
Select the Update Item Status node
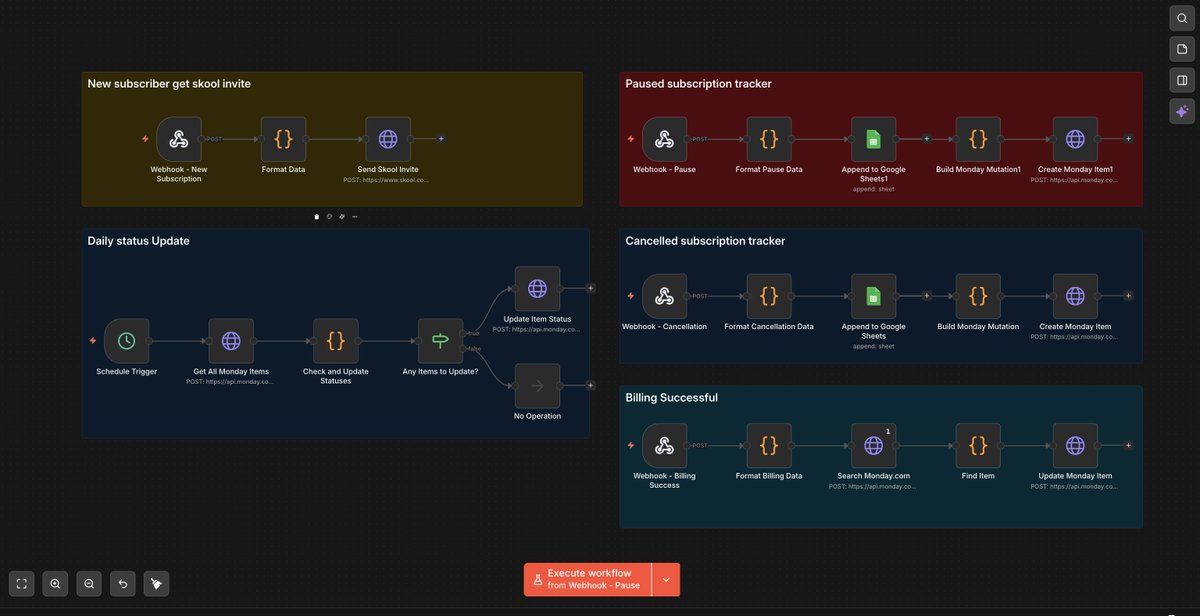(537, 288)
